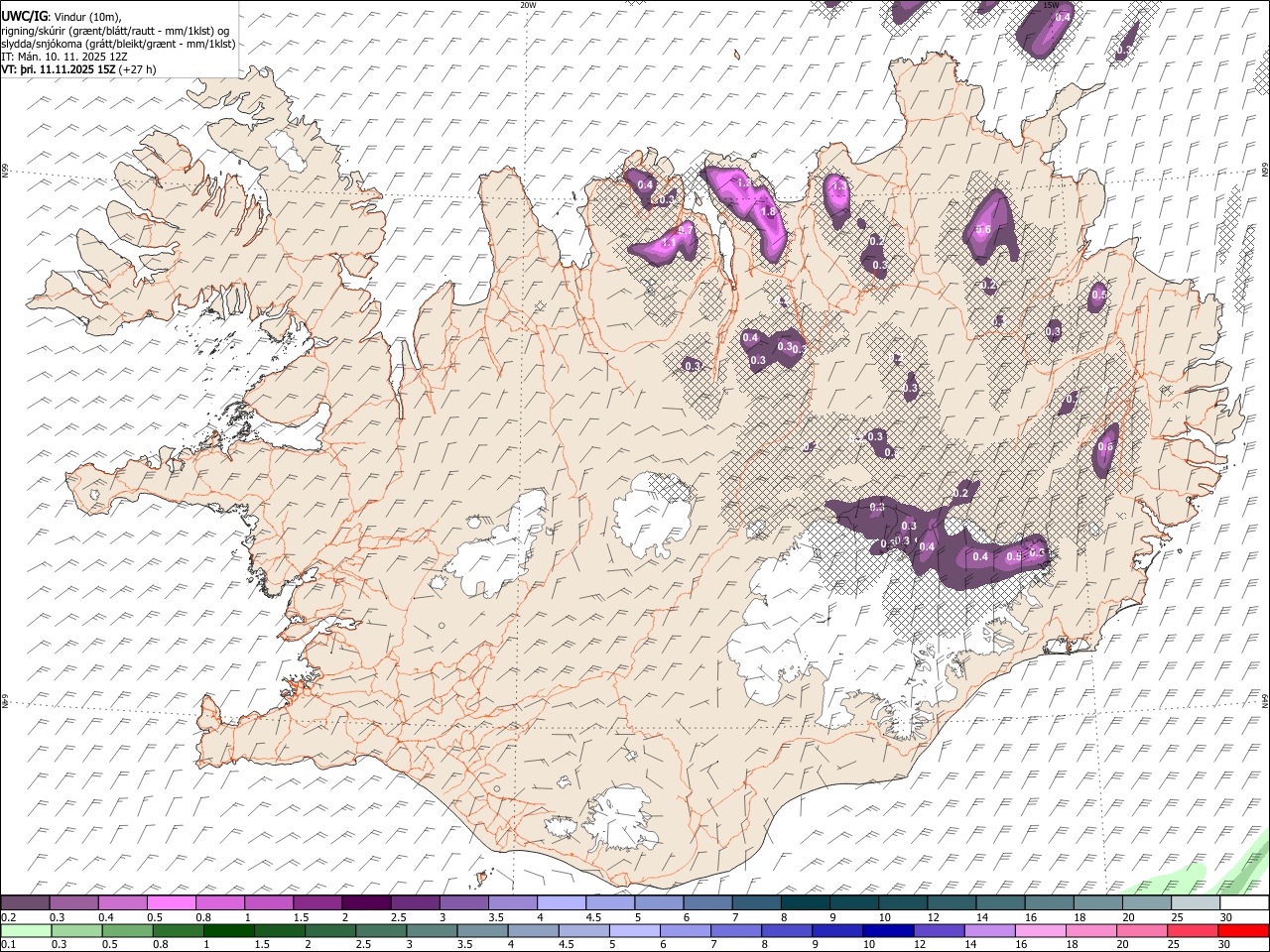Click the '15W' longitude label
Screen dimensions: 1270x952
click(1051, 5)
